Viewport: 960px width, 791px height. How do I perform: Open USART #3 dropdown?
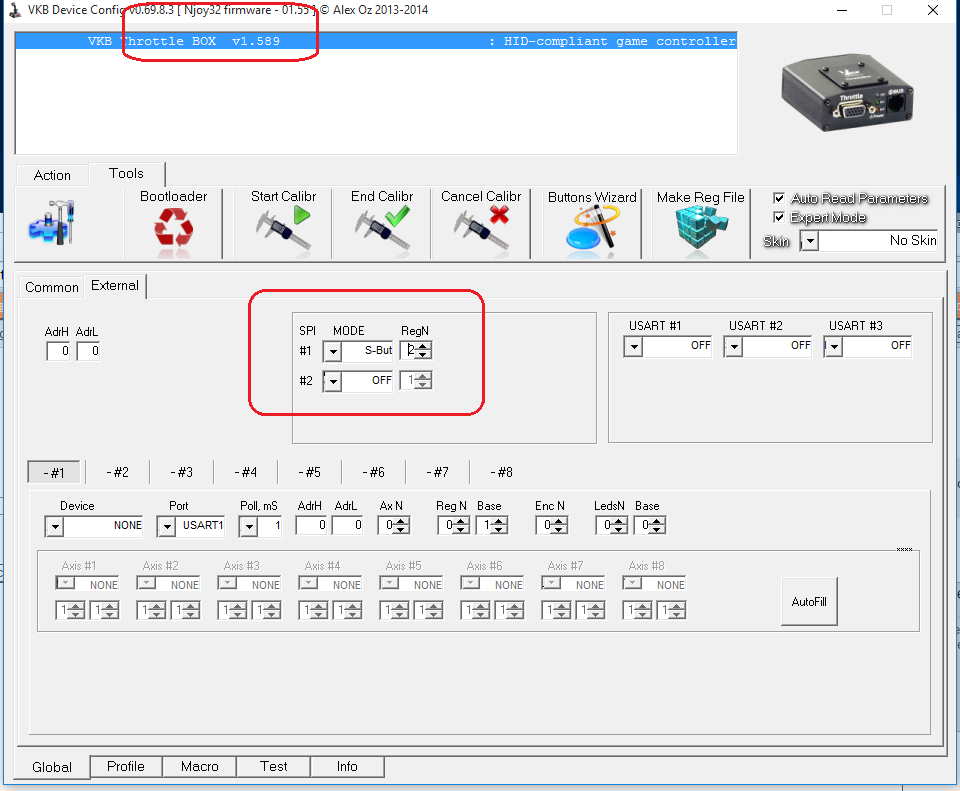pos(833,347)
